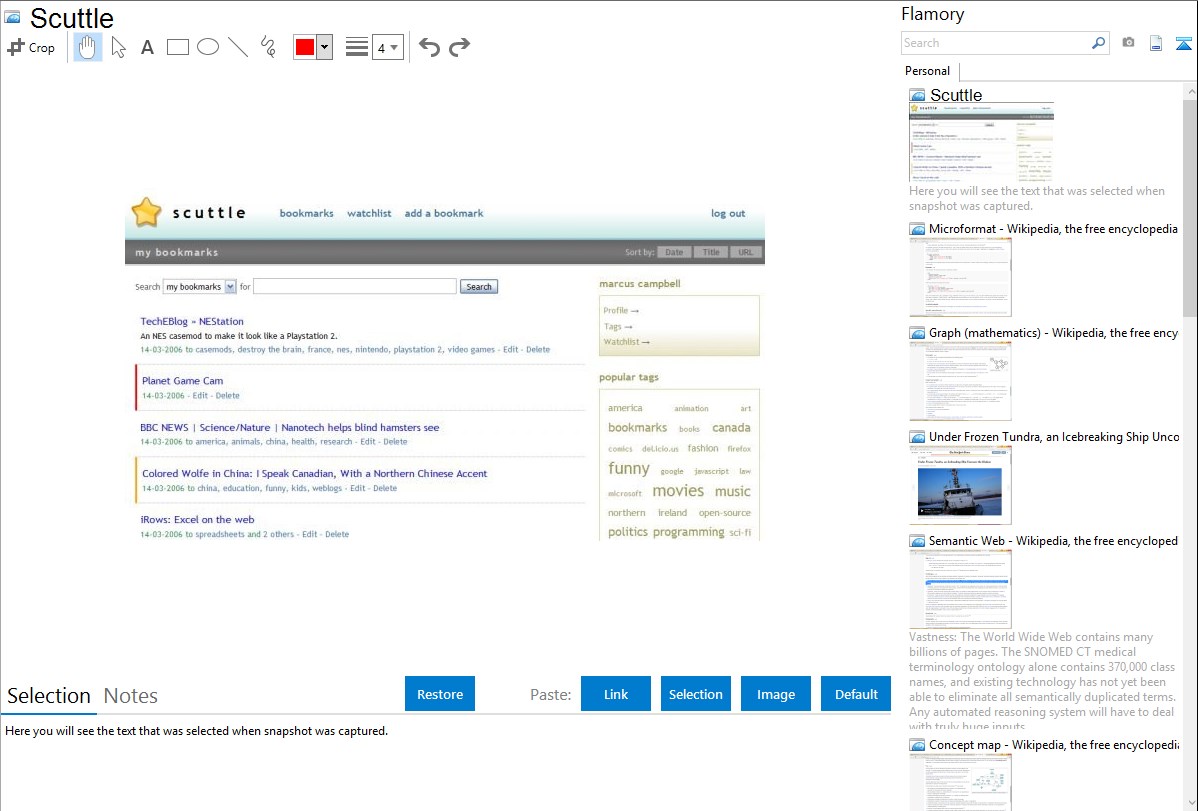1198x811 pixels.
Task: Click the magnifier search icon
Action: click(1099, 43)
